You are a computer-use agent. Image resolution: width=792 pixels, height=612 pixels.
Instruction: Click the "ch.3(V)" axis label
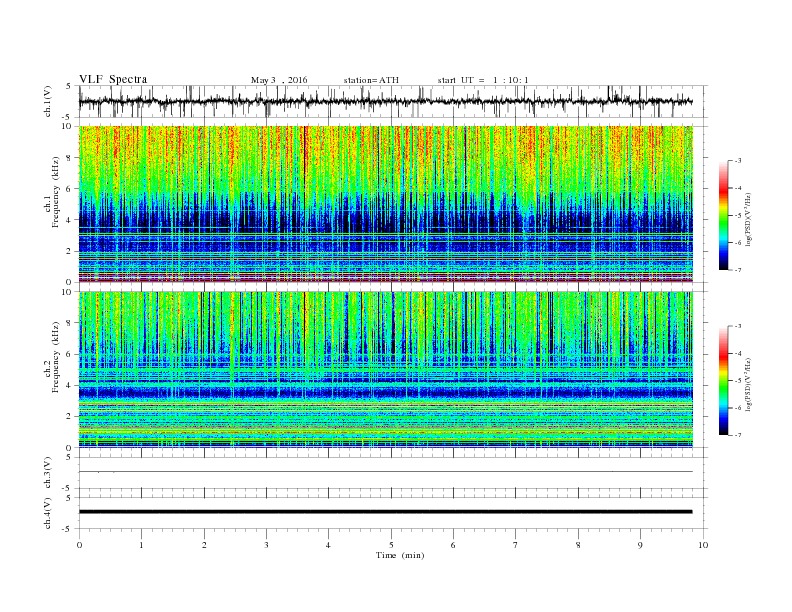pyautogui.click(x=48, y=473)
